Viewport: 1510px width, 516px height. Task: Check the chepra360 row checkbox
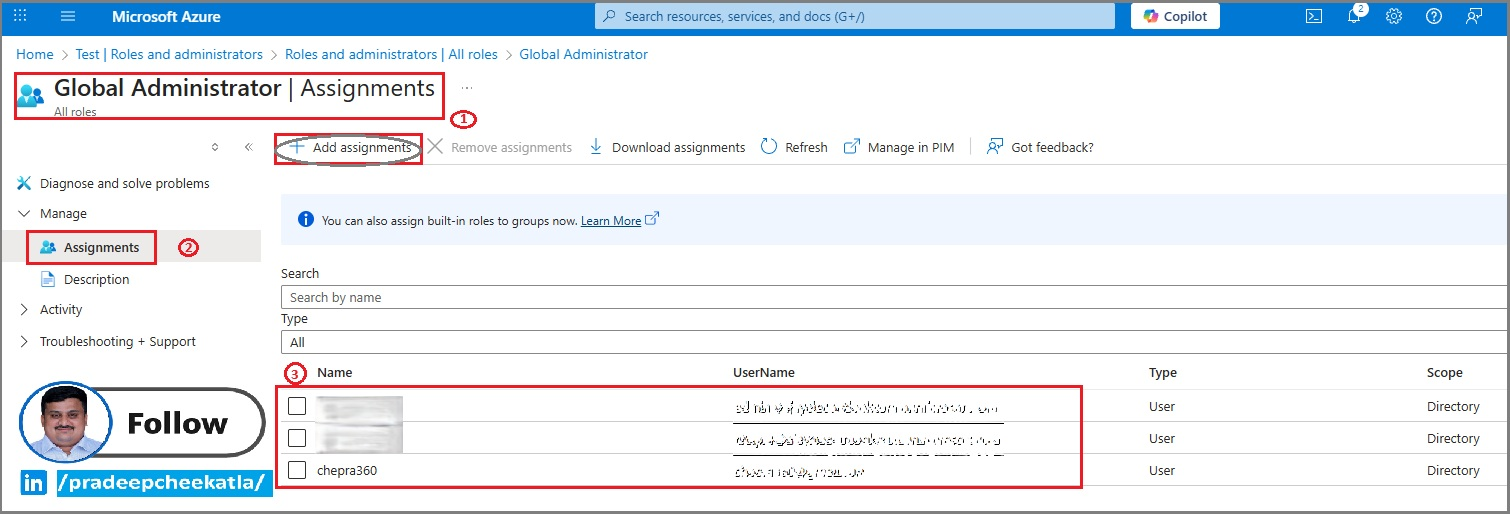pyautogui.click(x=297, y=470)
